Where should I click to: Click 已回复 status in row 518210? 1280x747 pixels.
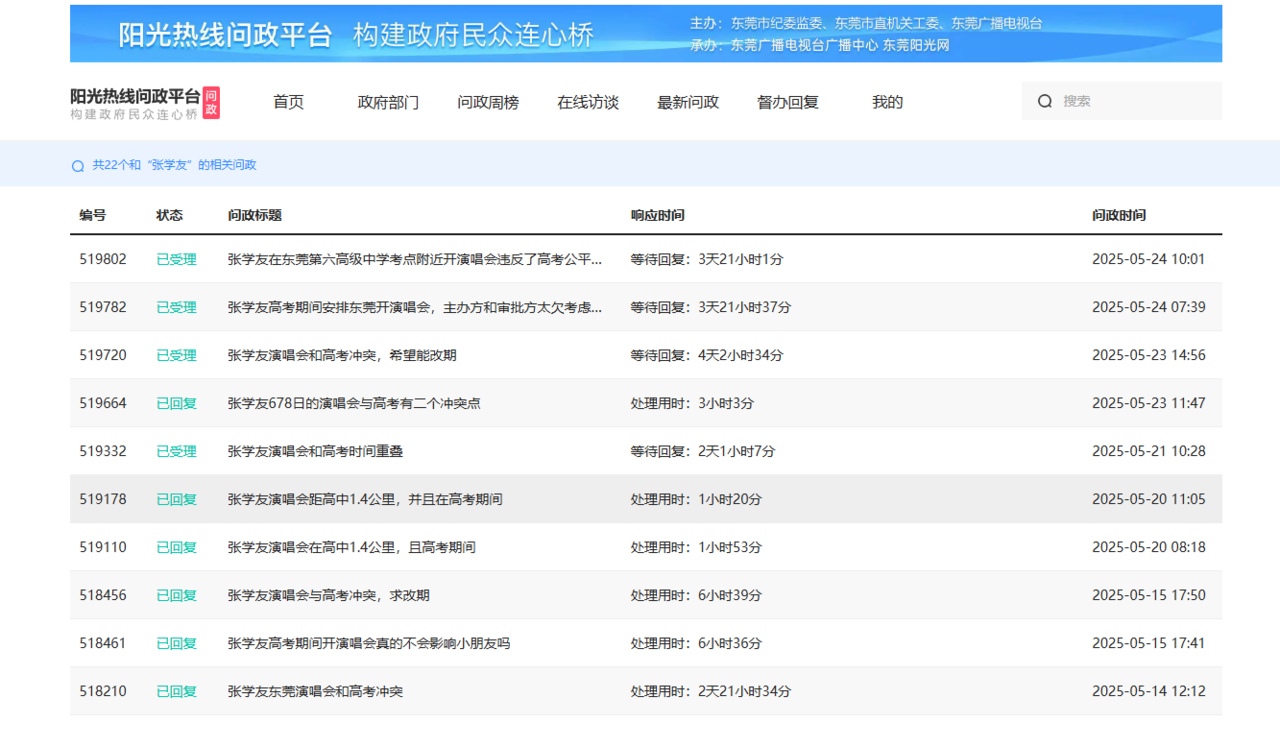coord(176,691)
